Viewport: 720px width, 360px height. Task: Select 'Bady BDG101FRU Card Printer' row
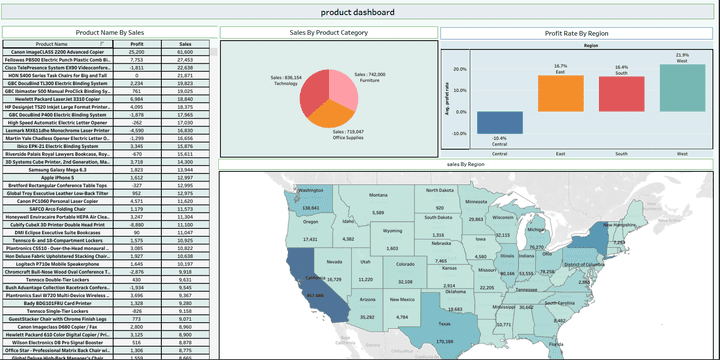click(x=106, y=304)
